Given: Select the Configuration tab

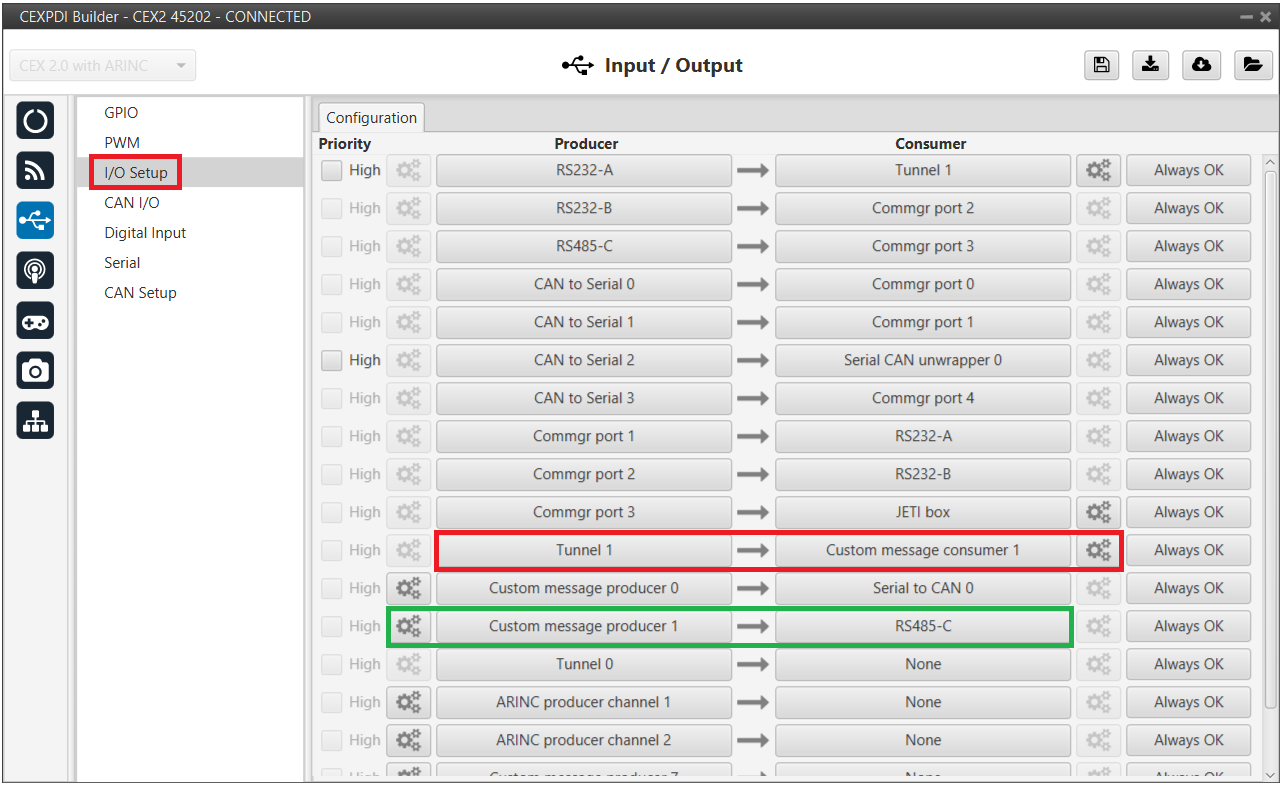Looking at the screenshot, I should click(x=371, y=118).
